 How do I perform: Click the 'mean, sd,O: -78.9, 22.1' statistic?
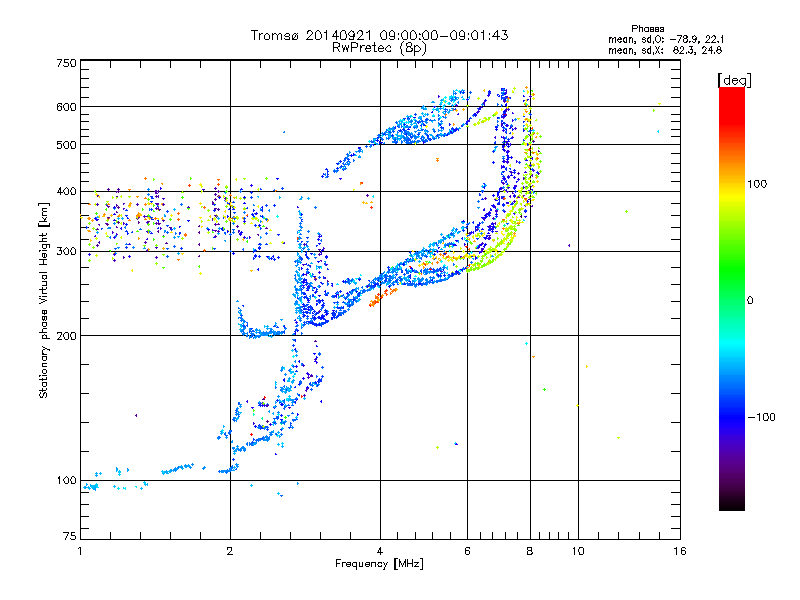666,39
